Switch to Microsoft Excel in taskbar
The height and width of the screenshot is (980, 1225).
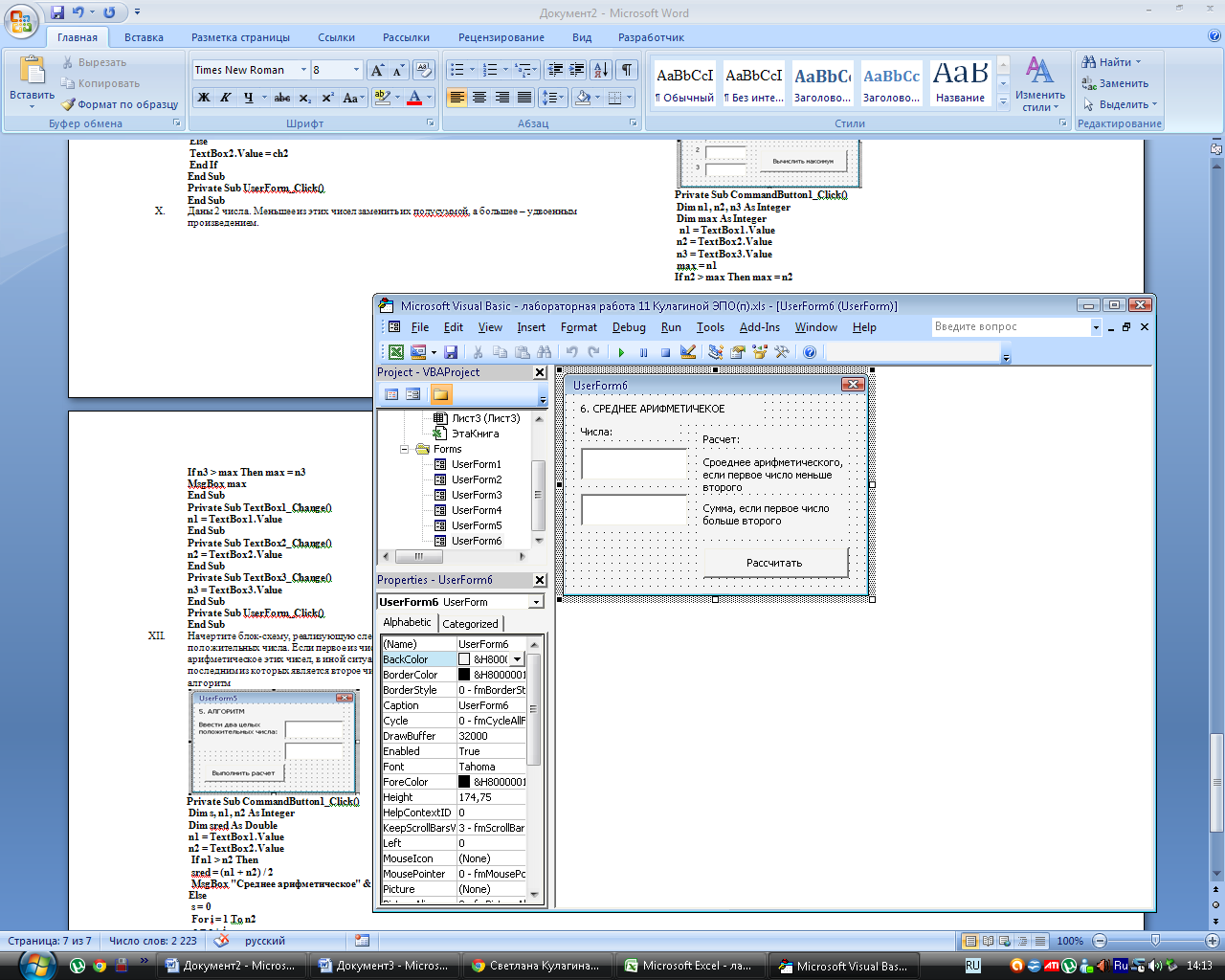[689, 966]
